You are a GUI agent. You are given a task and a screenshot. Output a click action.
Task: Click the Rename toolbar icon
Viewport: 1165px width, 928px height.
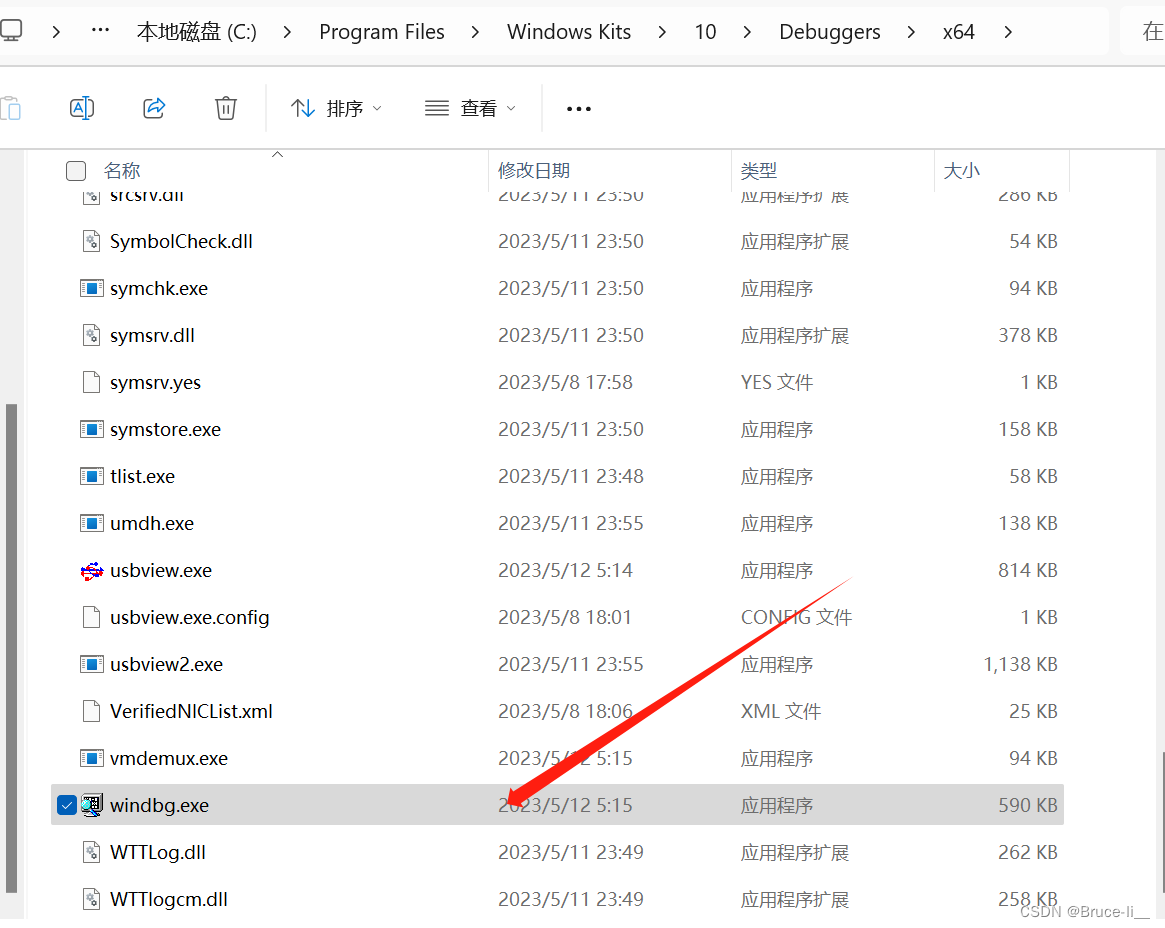coord(82,108)
